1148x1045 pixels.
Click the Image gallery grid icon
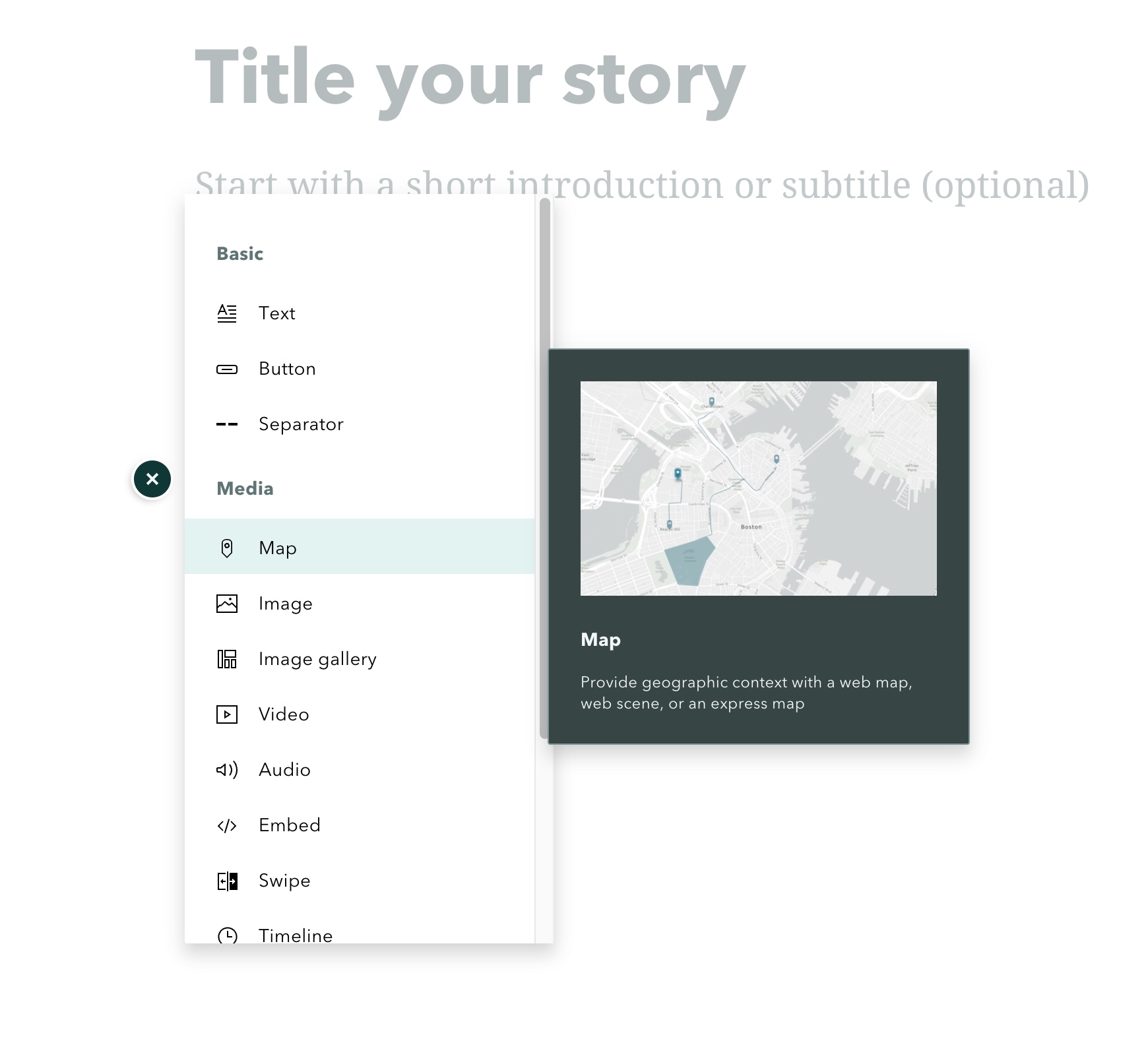click(x=227, y=658)
